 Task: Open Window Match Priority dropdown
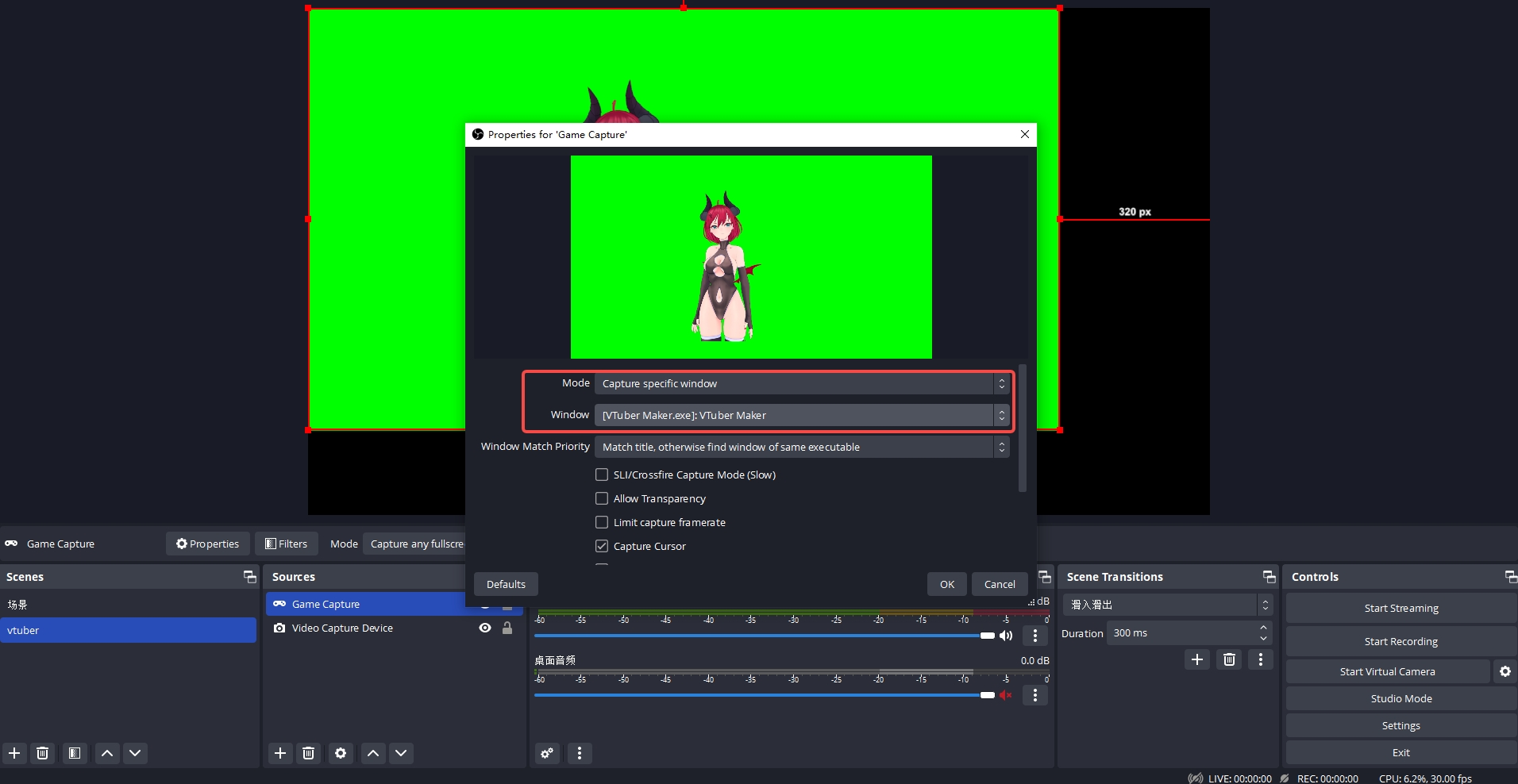[x=802, y=447]
